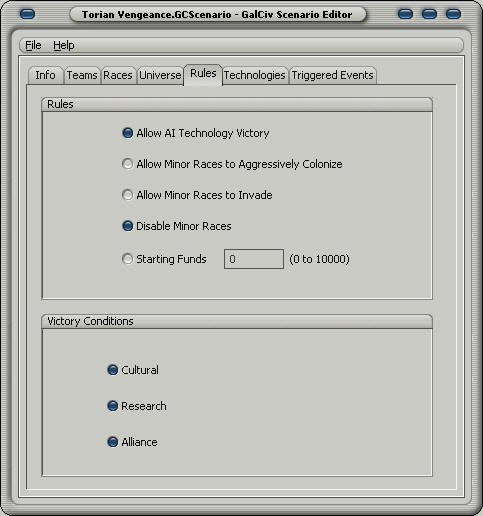
Task: Open the Triggered Events tab
Action: tap(332, 75)
